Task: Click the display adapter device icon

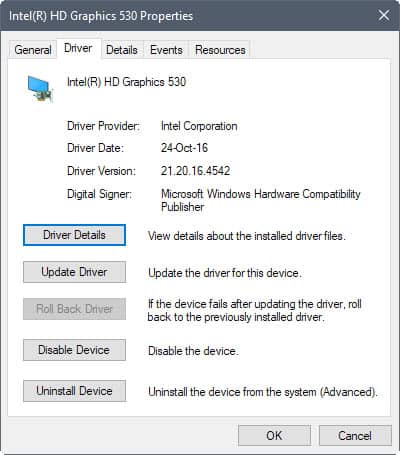Action: pyautogui.click(x=40, y=88)
